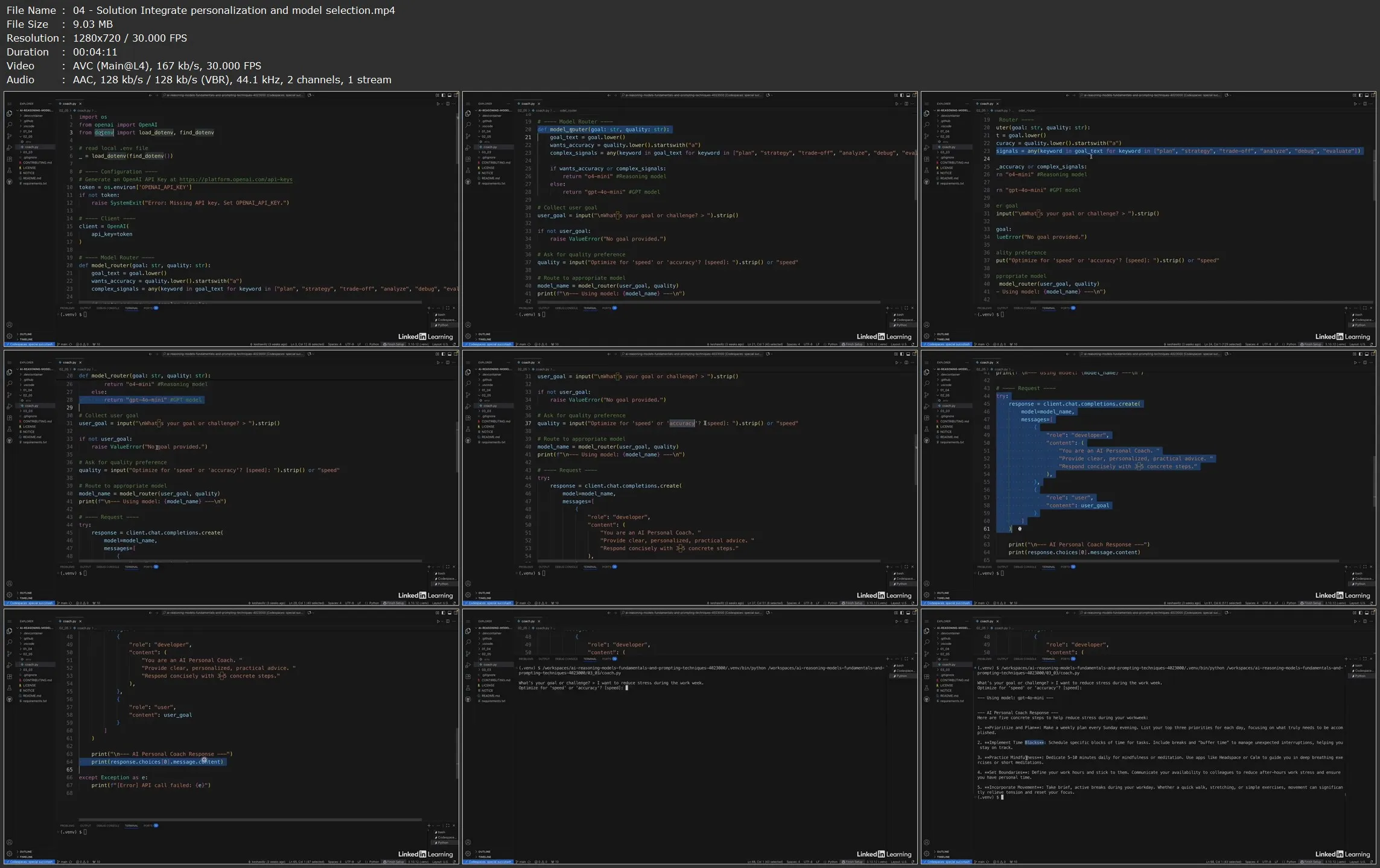1380x868 pixels.
Task: Open Source Control in coach response output frame
Action: (x=926, y=653)
